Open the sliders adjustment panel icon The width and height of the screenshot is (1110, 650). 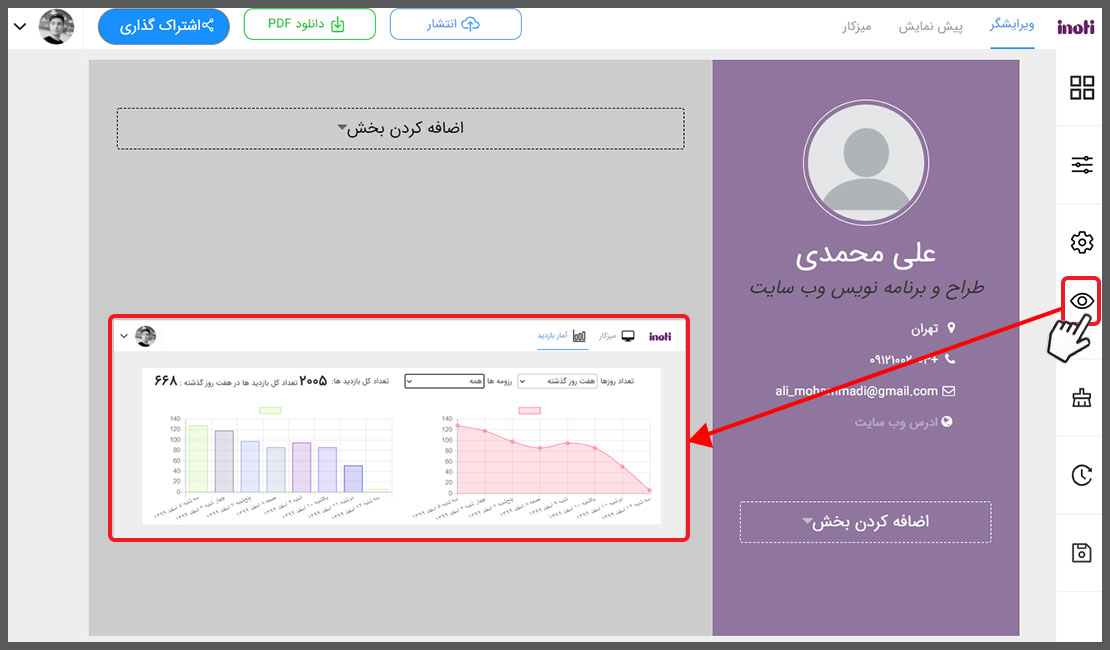[1082, 165]
